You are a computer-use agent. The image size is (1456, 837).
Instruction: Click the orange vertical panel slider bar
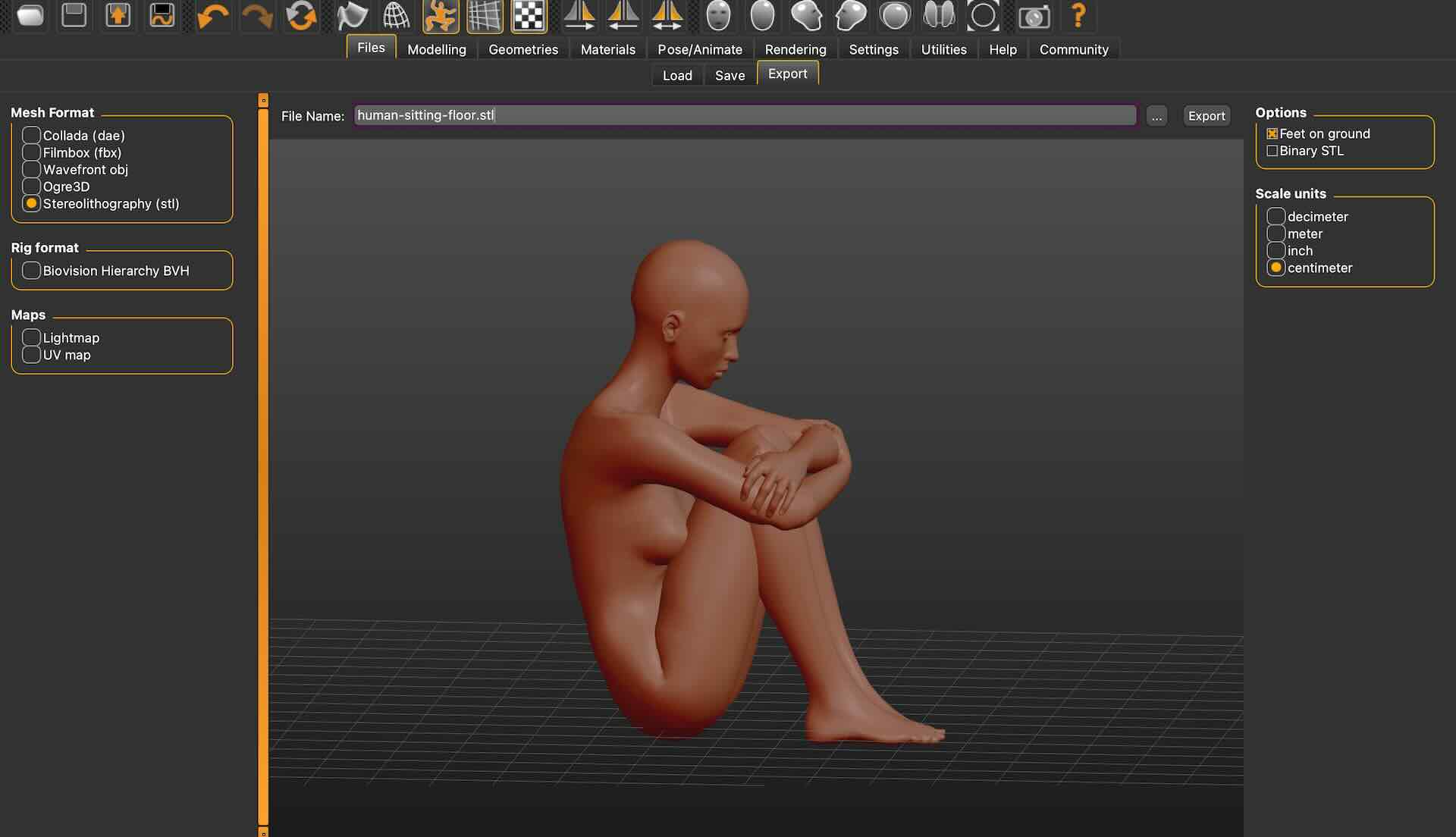(x=263, y=455)
